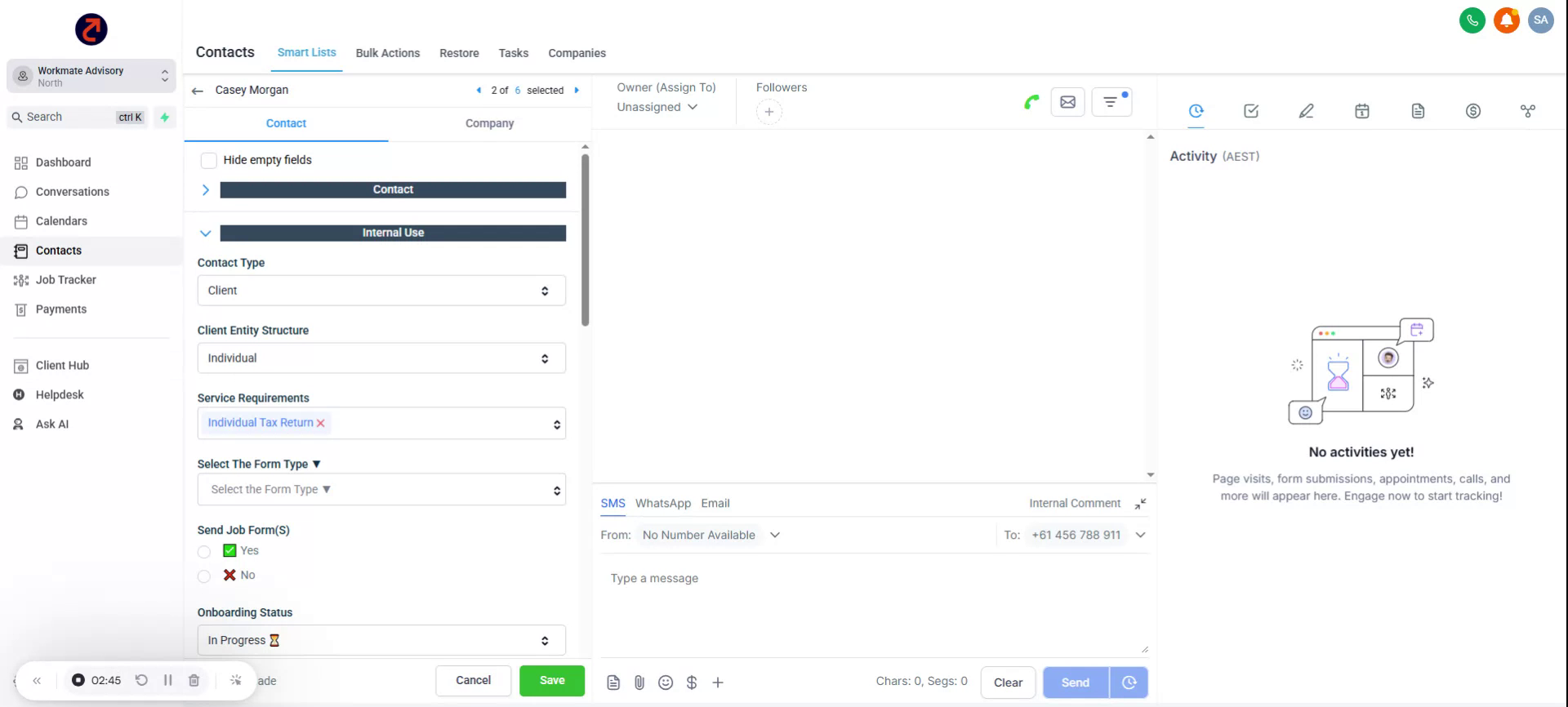Screen dimensions: 1568x707
Task: Pause the screen recording
Action: (167, 680)
